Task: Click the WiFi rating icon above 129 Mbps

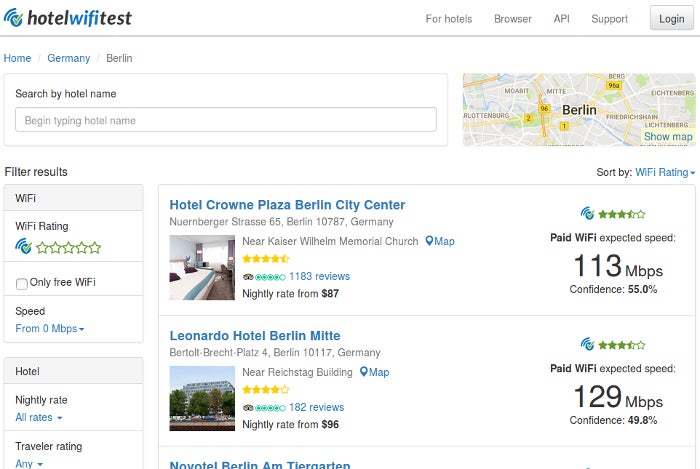Action: 588,344
